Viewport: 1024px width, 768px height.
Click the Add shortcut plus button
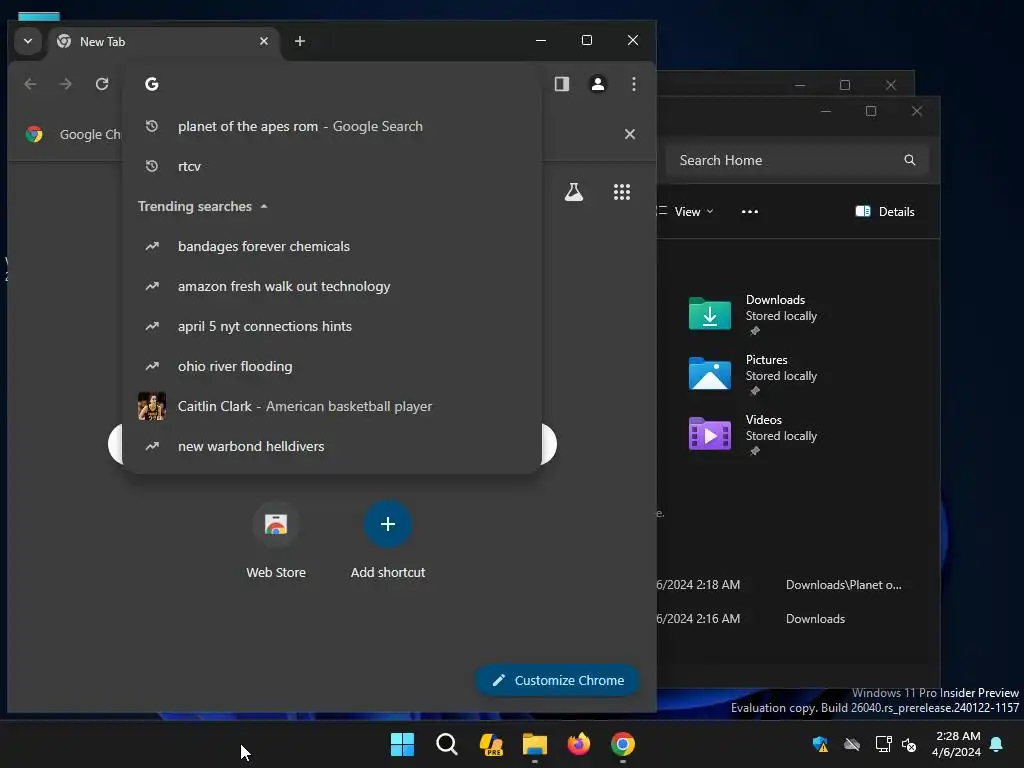tap(388, 524)
